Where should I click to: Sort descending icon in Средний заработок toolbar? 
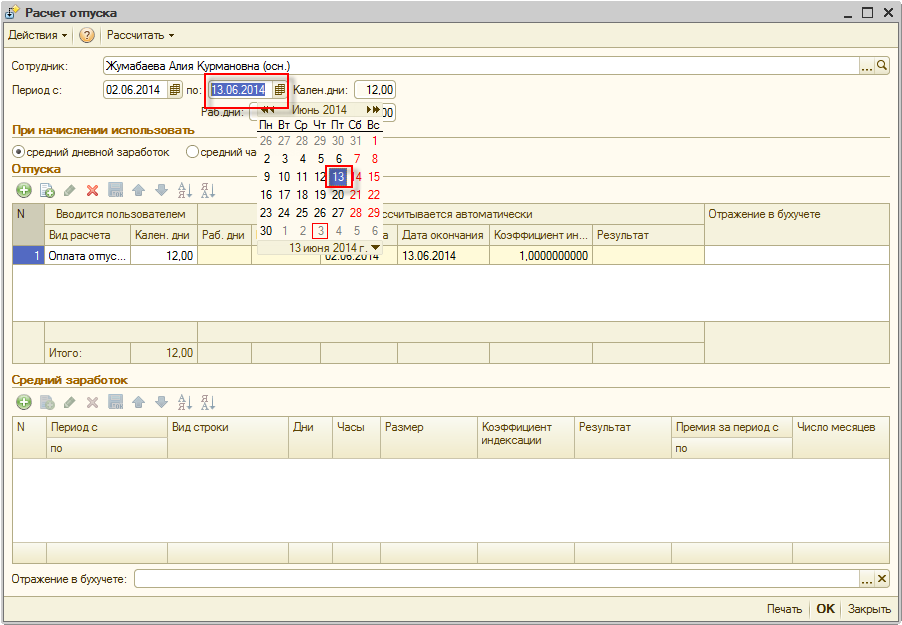(208, 402)
